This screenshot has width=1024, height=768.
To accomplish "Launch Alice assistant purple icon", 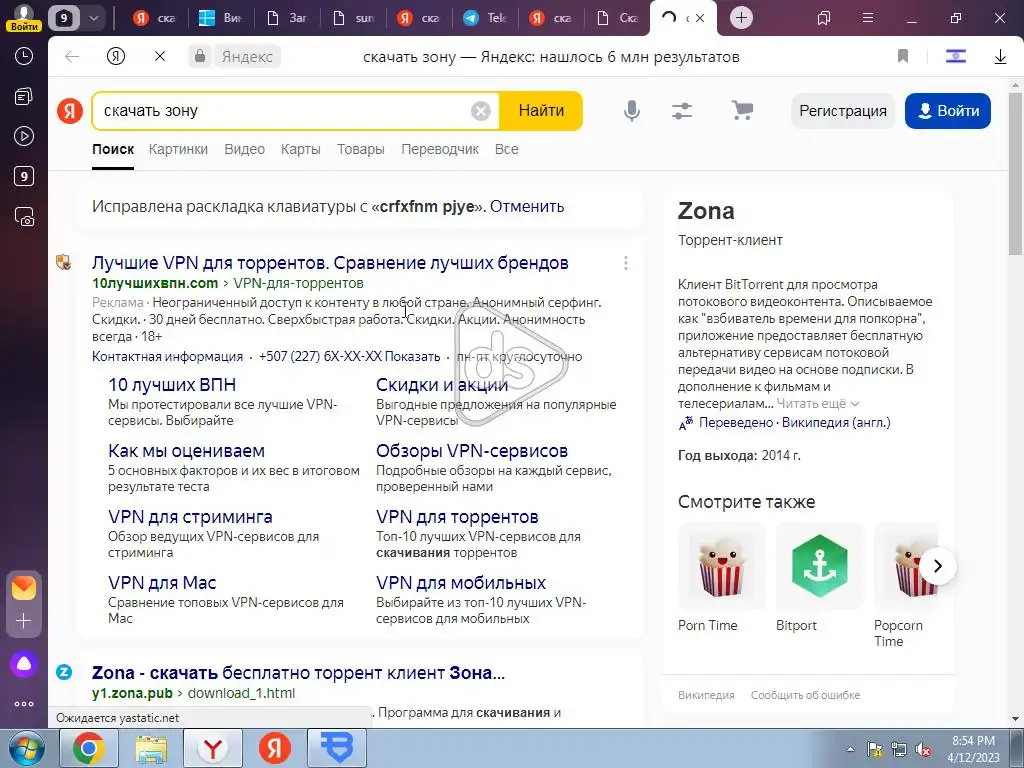I will (24, 664).
